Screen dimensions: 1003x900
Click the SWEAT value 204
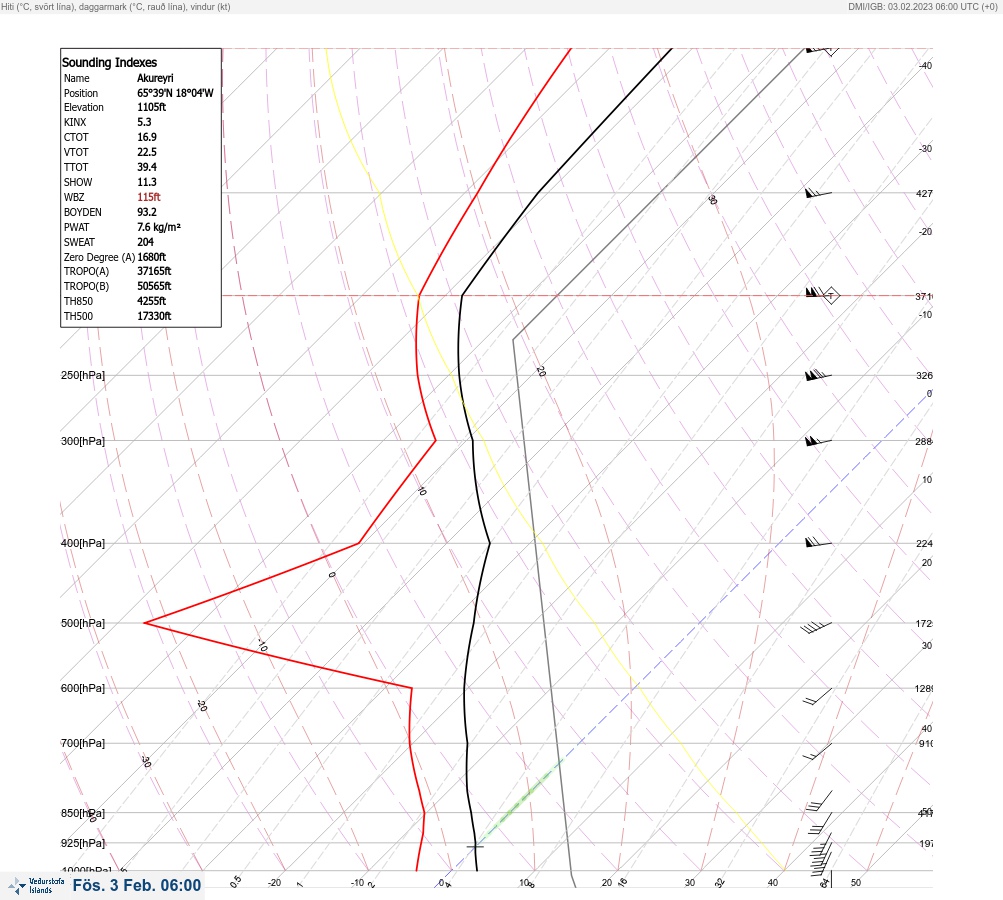coord(145,242)
